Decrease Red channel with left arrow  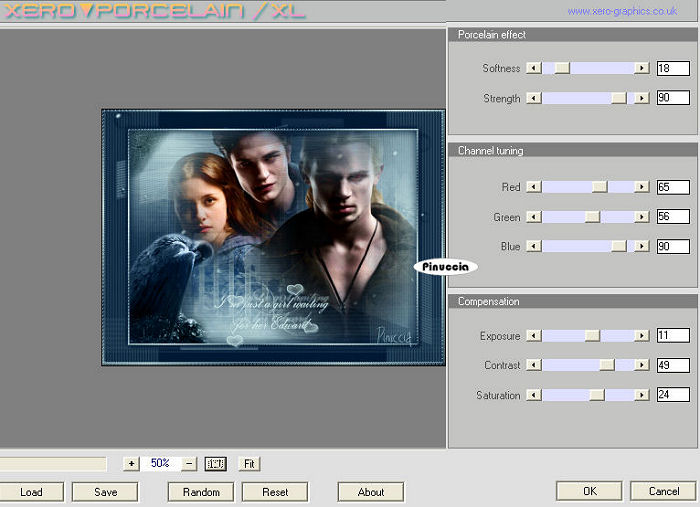pos(533,187)
